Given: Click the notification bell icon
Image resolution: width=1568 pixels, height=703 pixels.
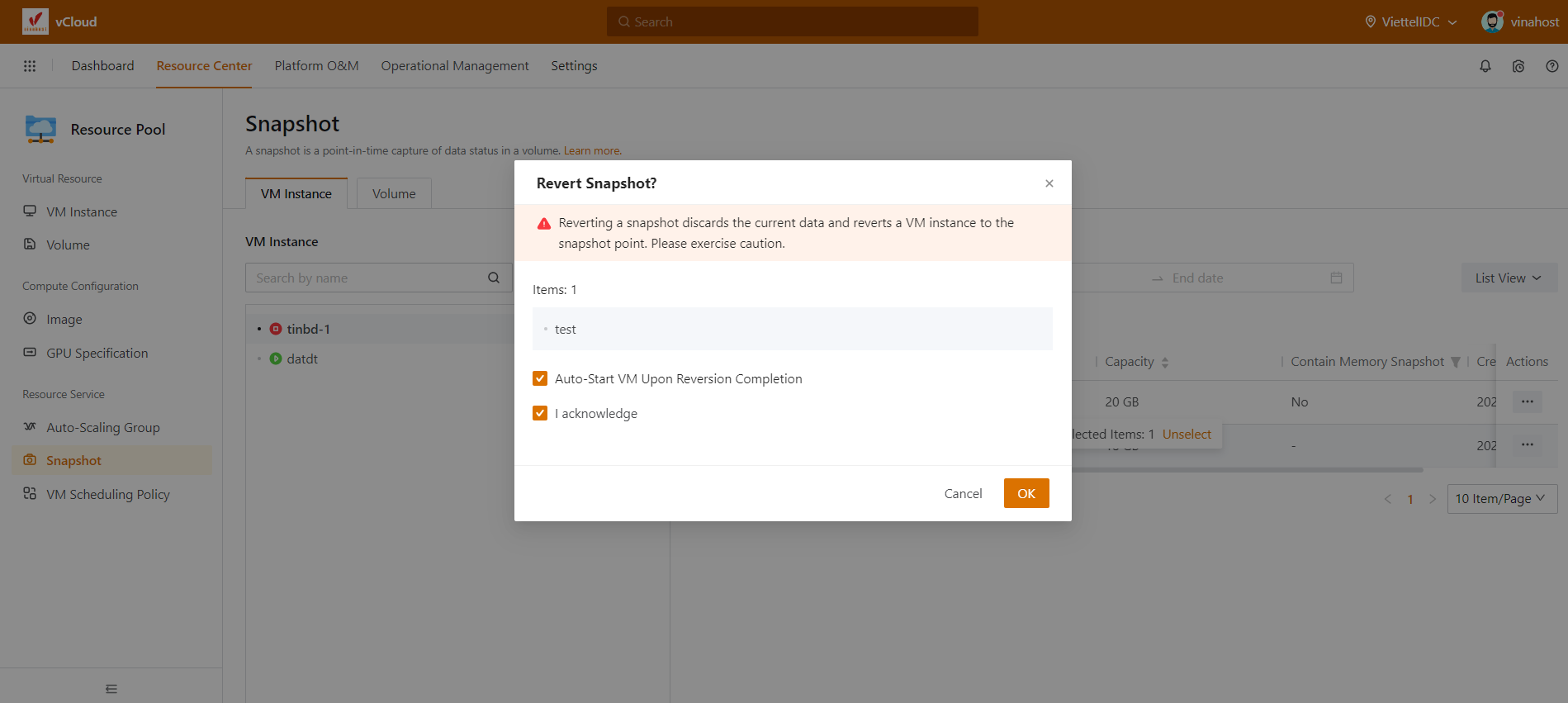Looking at the screenshot, I should click(x=1485, y=66).
